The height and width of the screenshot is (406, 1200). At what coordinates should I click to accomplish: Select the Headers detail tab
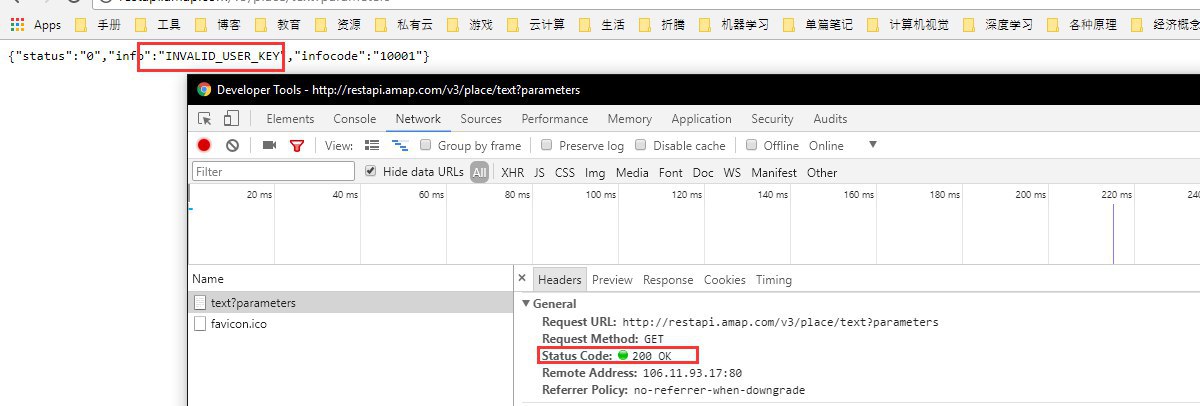[559, 280]
